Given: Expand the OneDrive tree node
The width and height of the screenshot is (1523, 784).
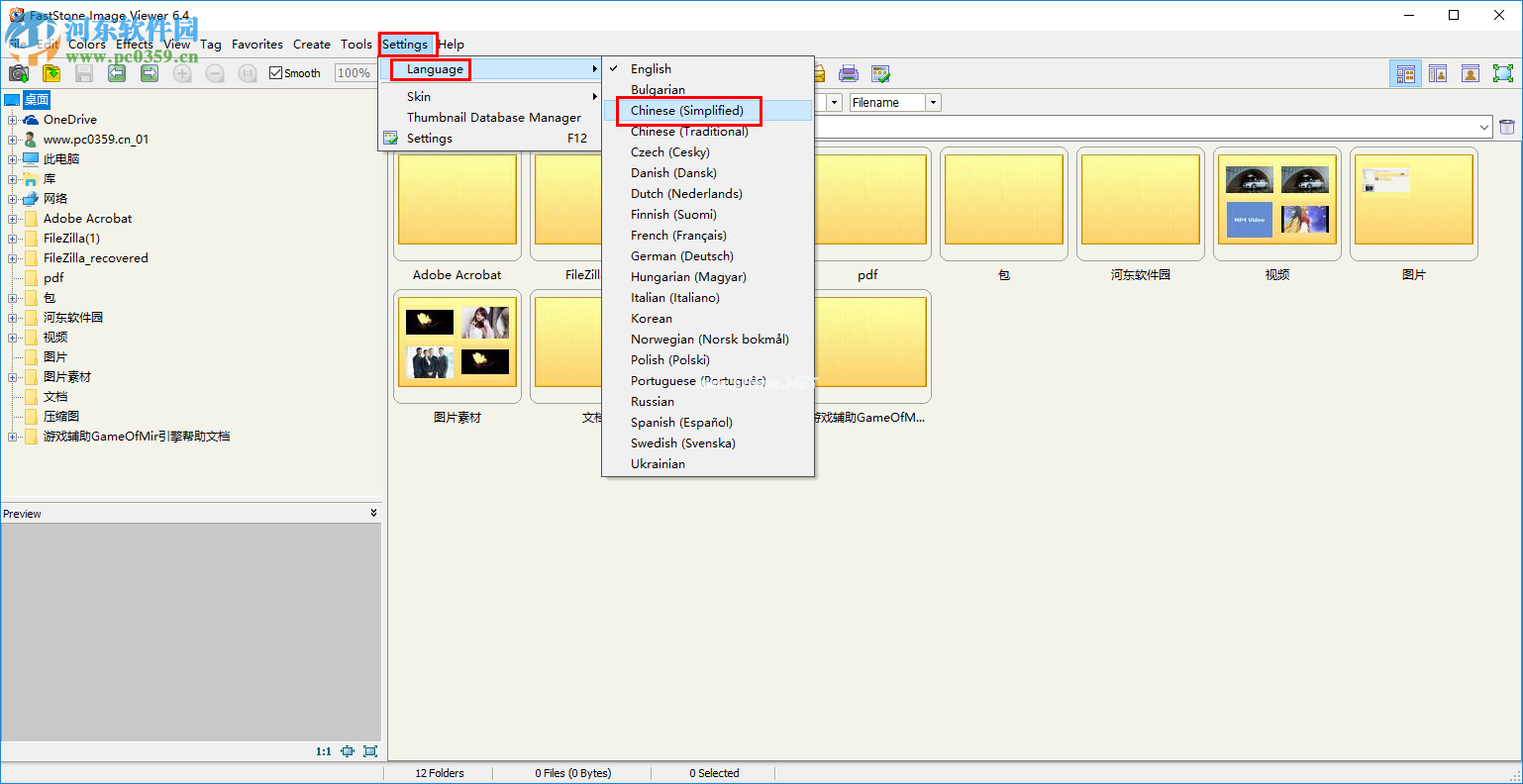Looking at the screenshot, I should [x=13, y=120].
